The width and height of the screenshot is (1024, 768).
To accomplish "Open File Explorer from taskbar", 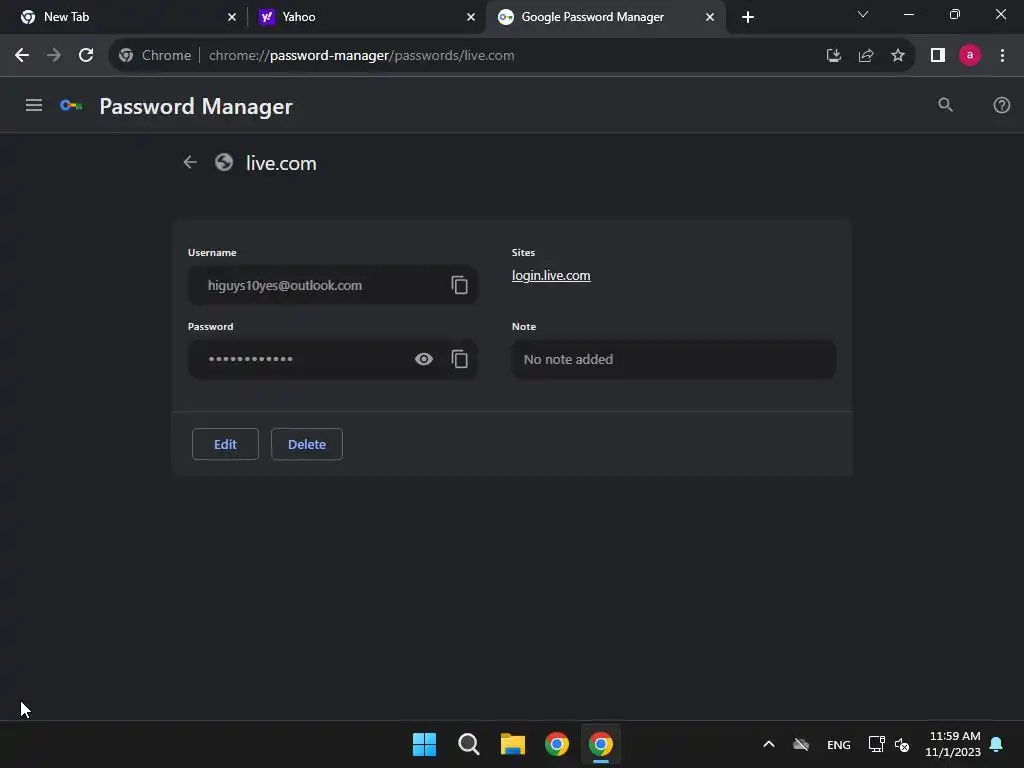I will [x=513, y=744].
